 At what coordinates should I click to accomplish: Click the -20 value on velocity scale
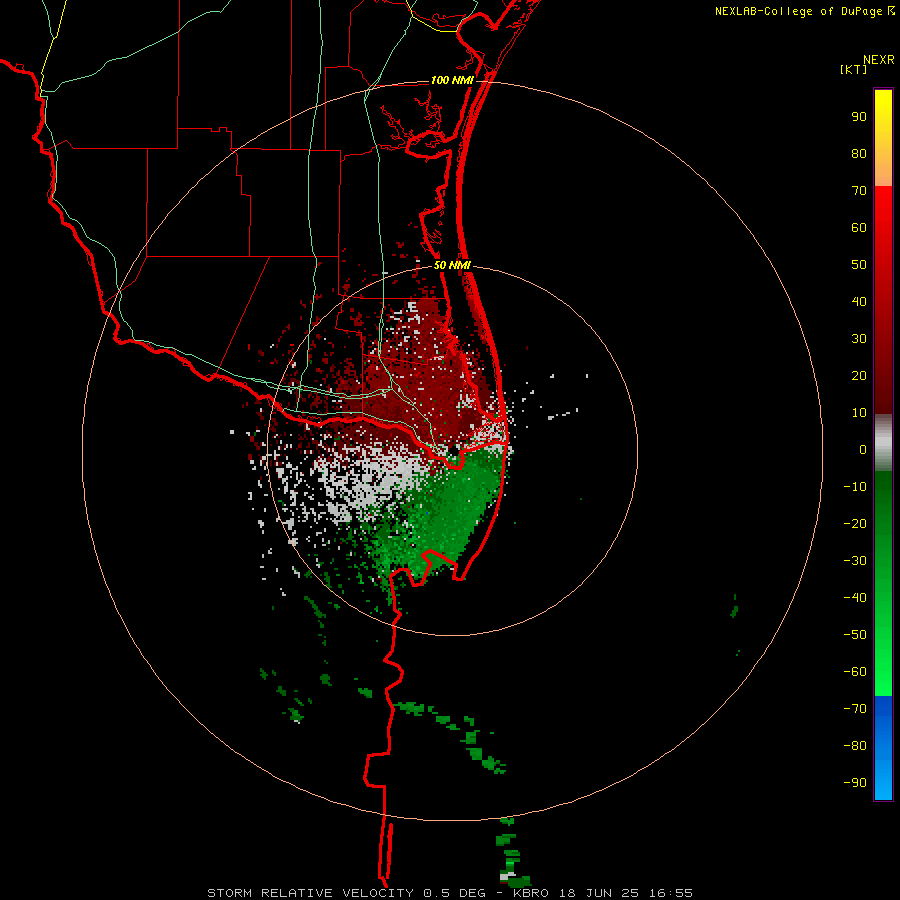pos(855,523)
